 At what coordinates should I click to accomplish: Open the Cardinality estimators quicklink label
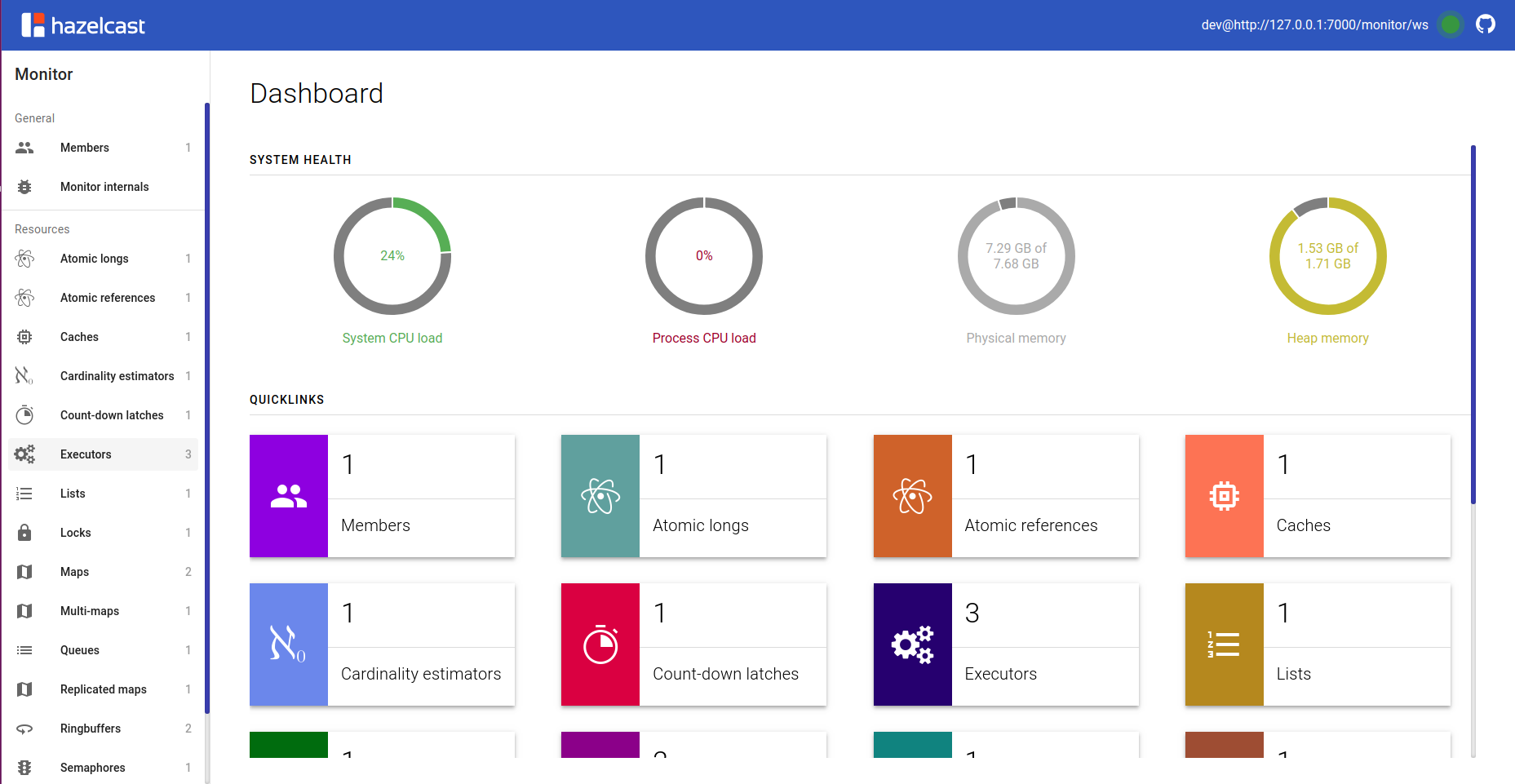click(x=421, y=674)
